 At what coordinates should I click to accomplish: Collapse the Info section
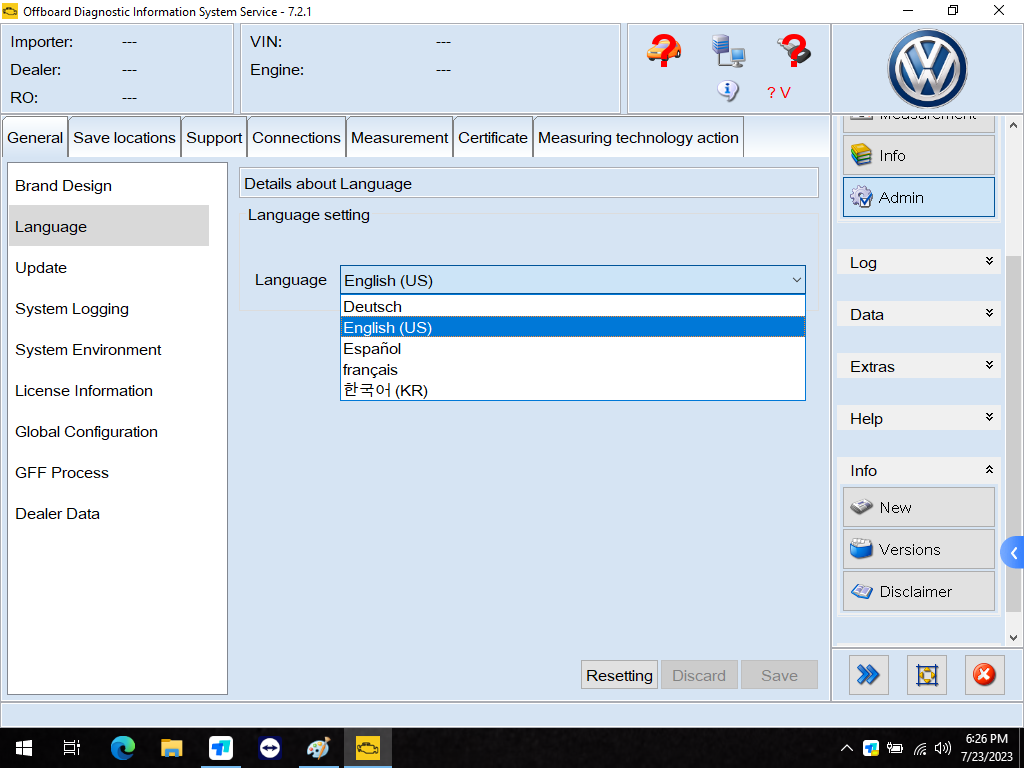(918, 470)
